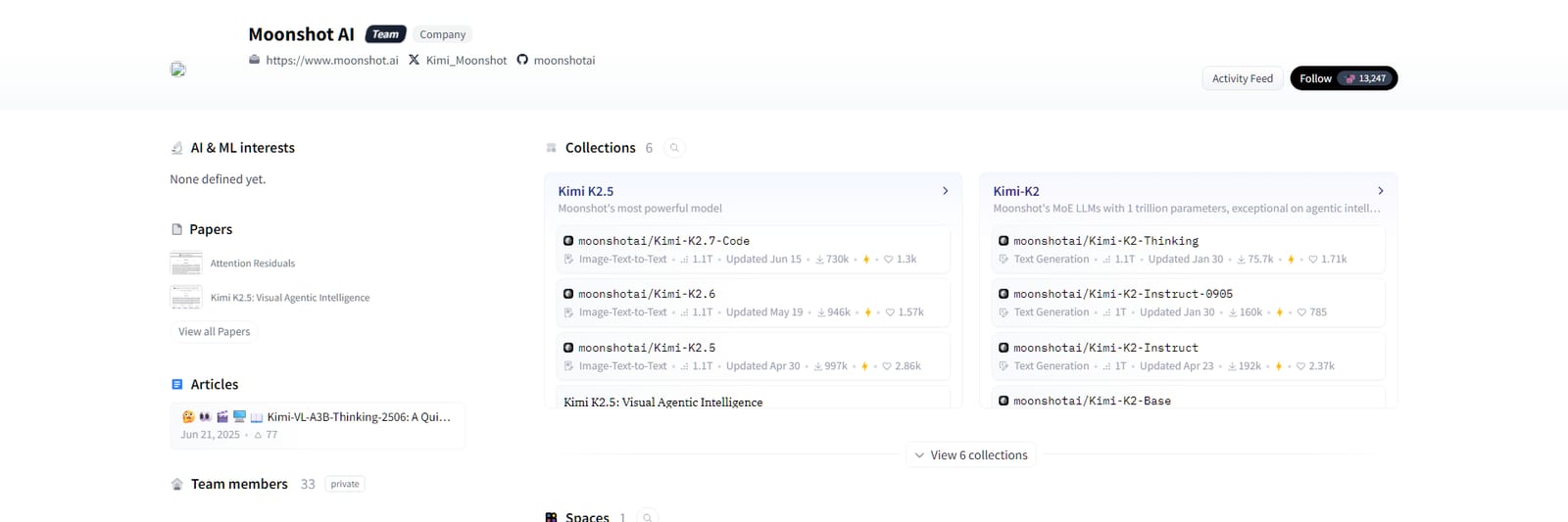The width and height of the screenshot is (1568, 522).
Task: Open the Kimi_Moonshot X profile link
Action: pos(466,60)
